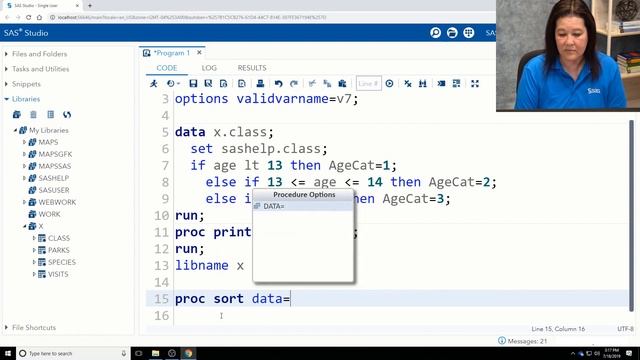Viewport: 640px width, 360px height.
Task: Open Chrome from the taskbar
Action: pyautogui.click(x=188, y=353)
